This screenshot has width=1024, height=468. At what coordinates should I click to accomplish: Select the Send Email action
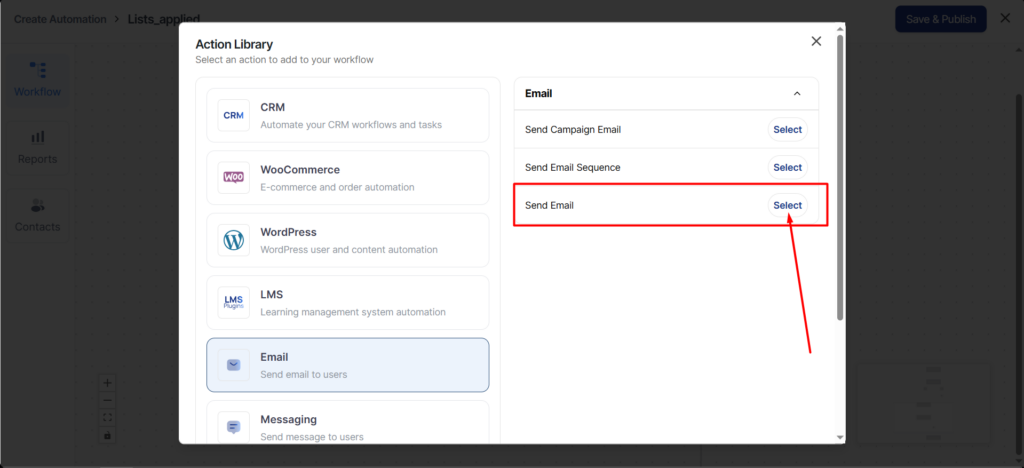point(787,205)
